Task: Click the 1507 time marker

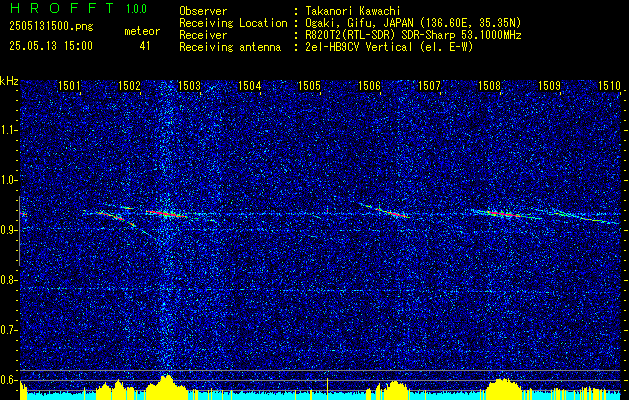Action: pos(429,85)
